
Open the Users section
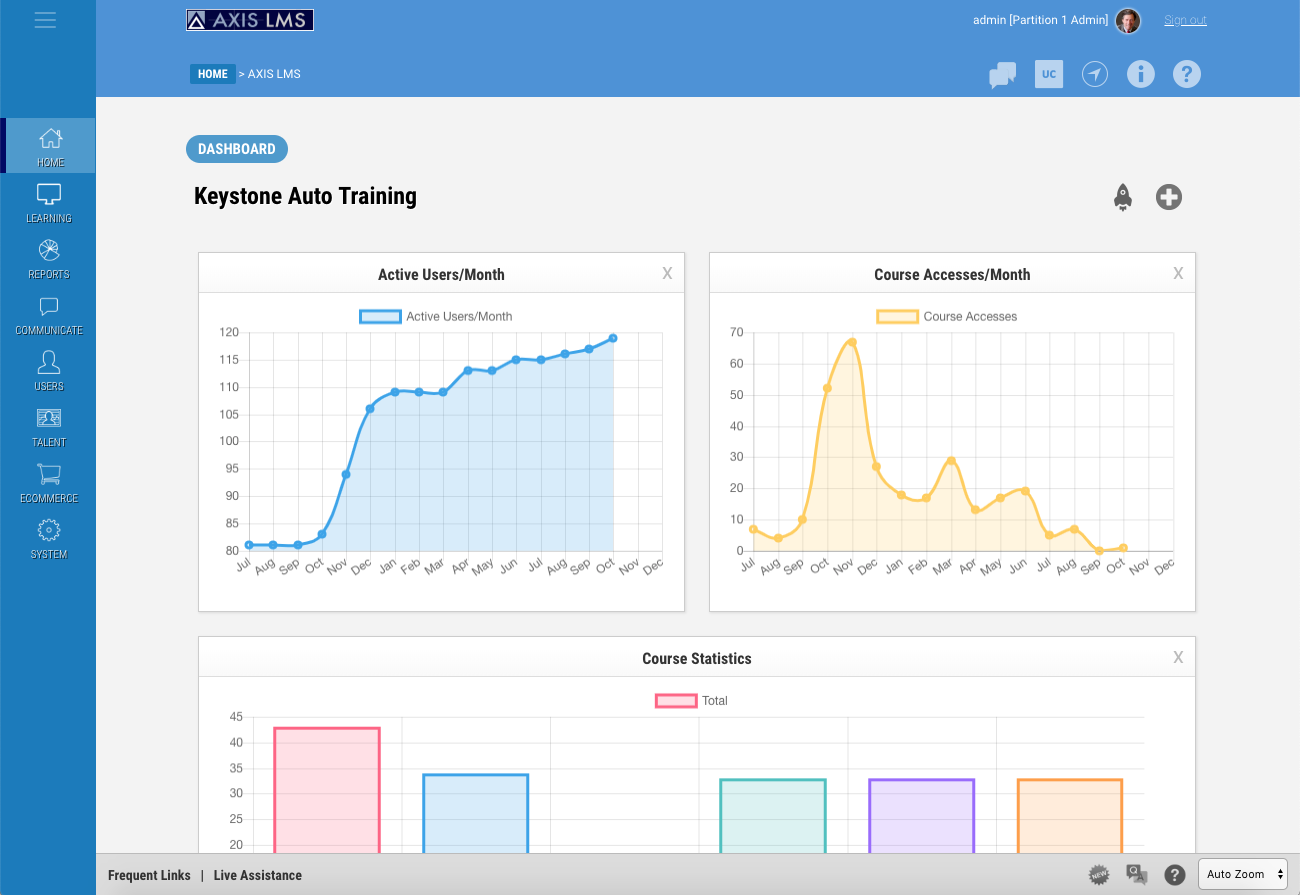(49, 370)
